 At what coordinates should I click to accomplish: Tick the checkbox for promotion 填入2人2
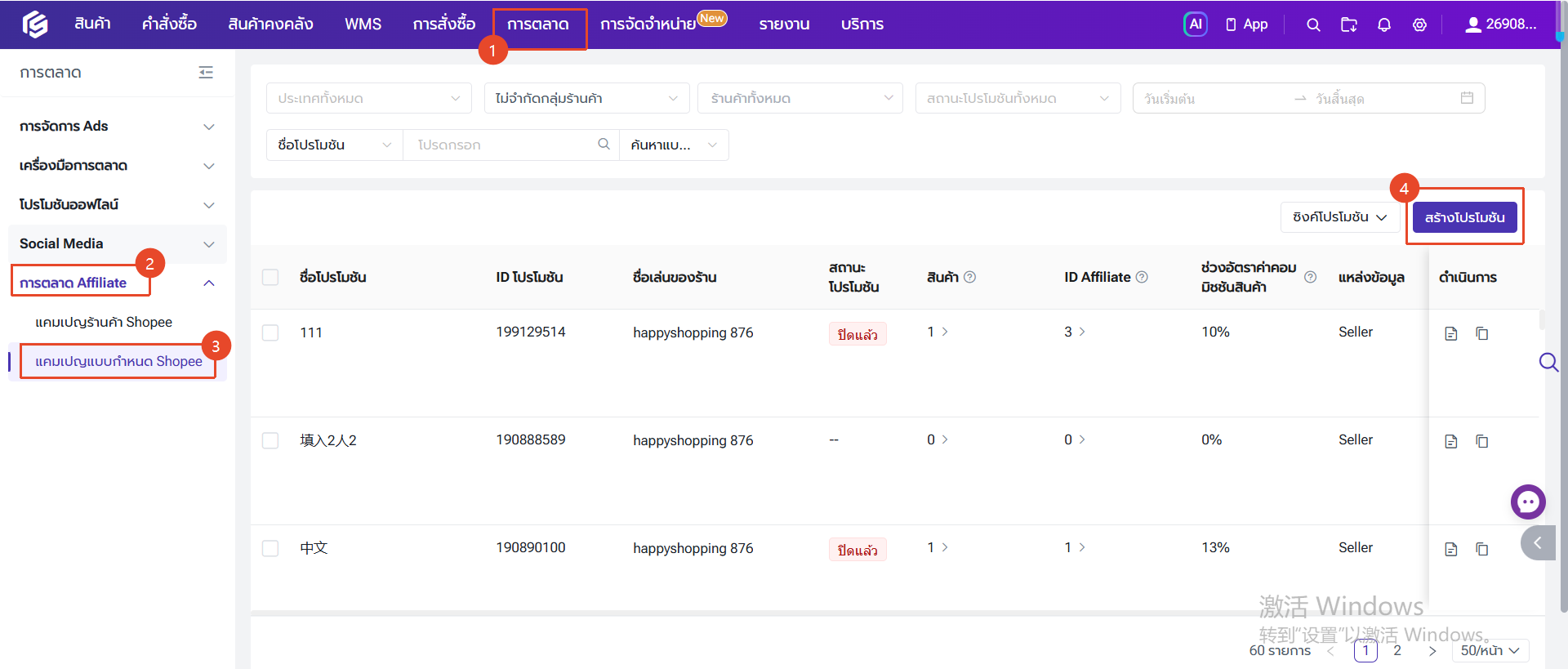(x=270, y=440)
